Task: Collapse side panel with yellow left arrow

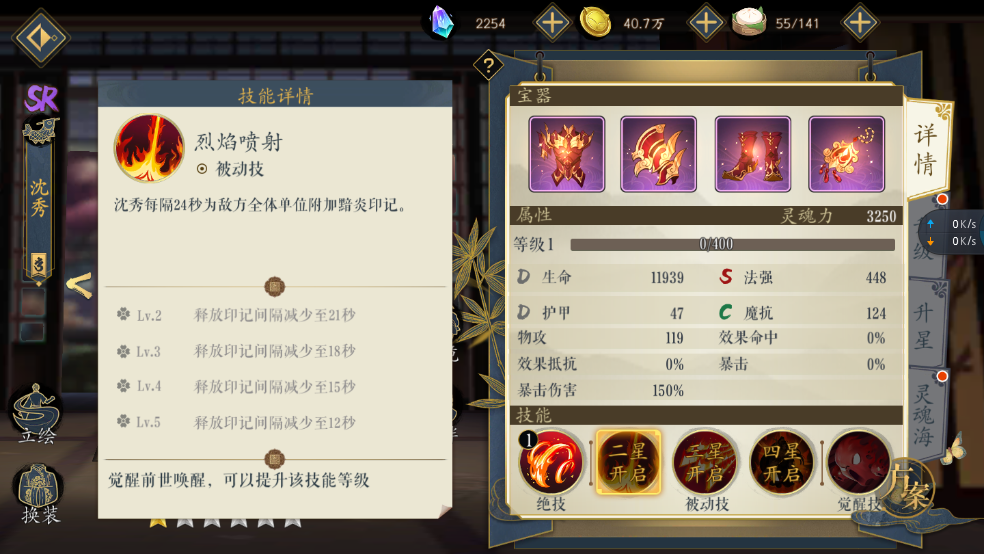Action: [80, 285]
